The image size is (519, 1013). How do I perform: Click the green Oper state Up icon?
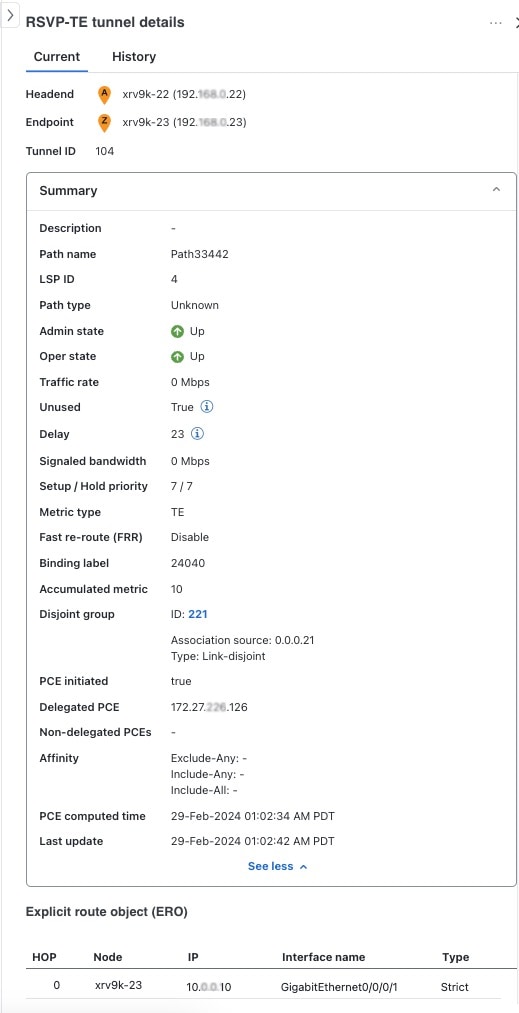click(x=177, y=357)
